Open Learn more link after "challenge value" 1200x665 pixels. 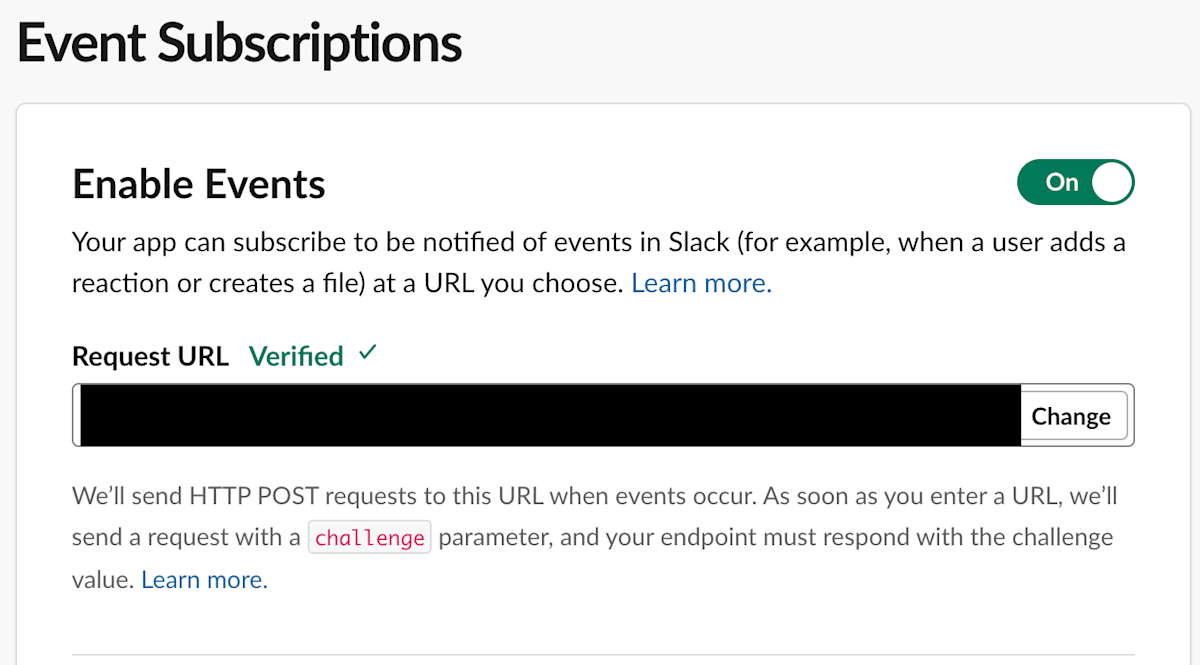(204, 579)
